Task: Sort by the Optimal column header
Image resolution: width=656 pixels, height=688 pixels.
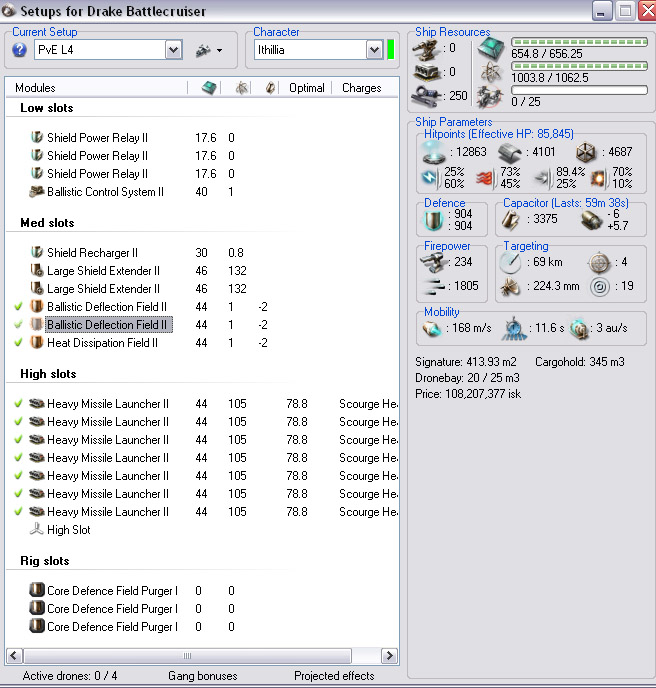Action: [x=307, y=88]
